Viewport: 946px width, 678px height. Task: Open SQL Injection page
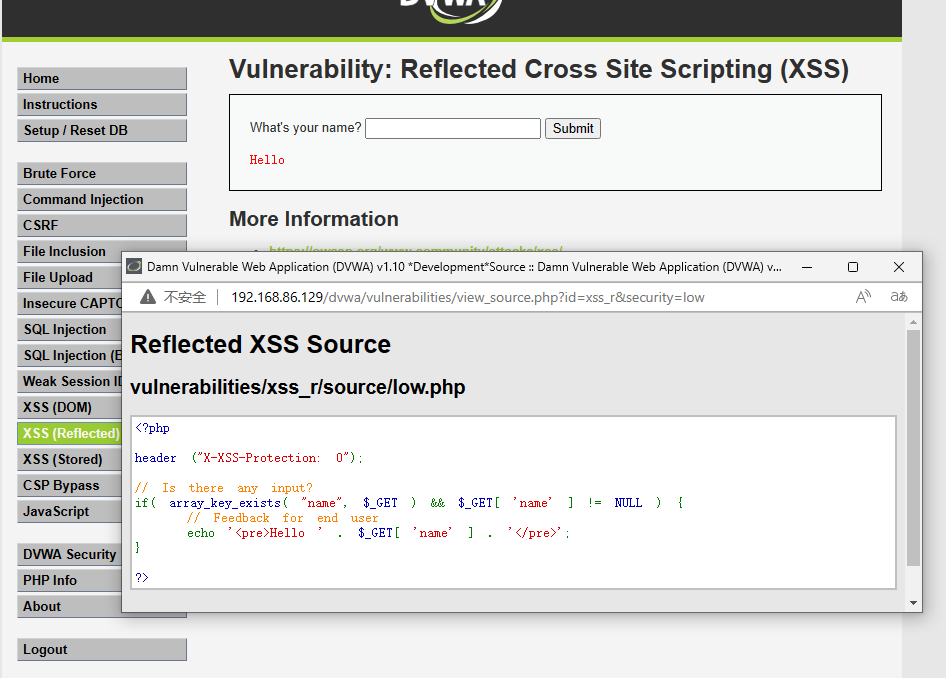coord(70,329)
